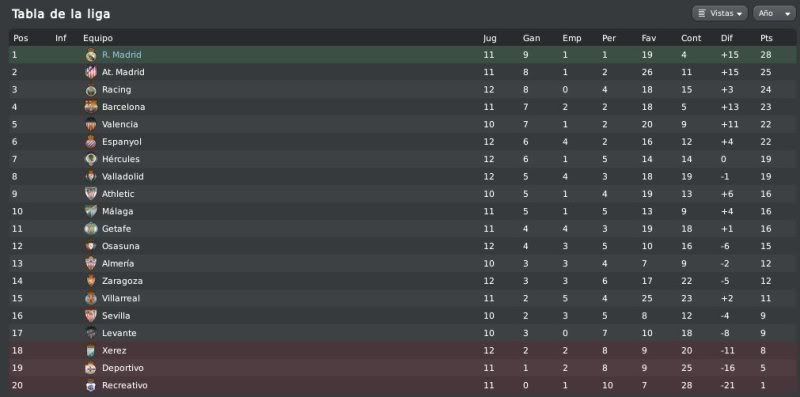800x397 pixels.
Task: Open the Málaga team link
Action: (x=117, y=211)
